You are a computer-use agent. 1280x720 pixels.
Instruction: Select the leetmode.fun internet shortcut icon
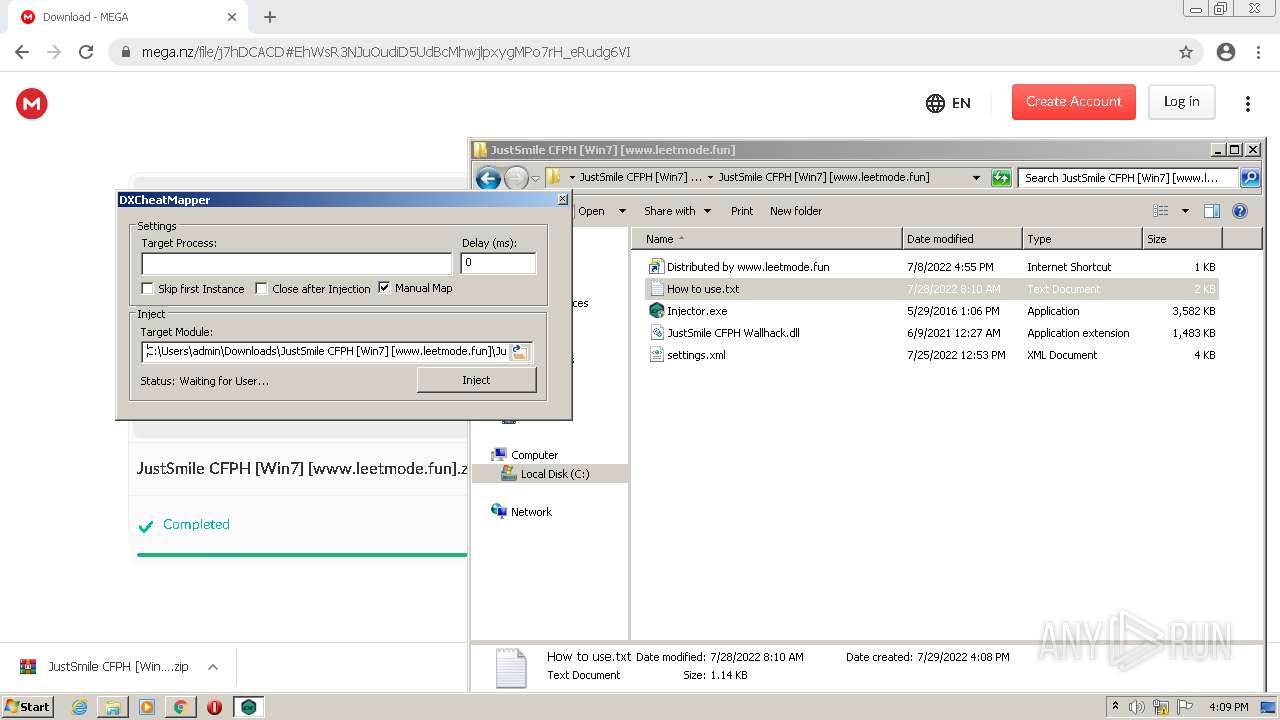click(656, 267)
